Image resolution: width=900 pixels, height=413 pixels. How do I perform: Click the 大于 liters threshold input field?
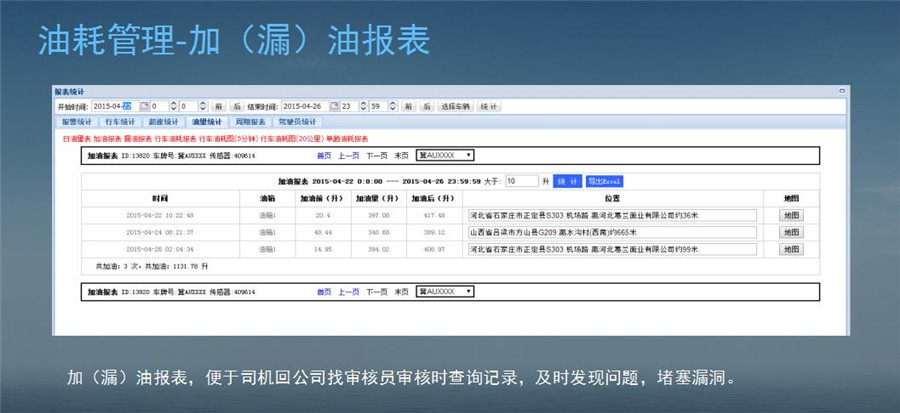(521, 181)
